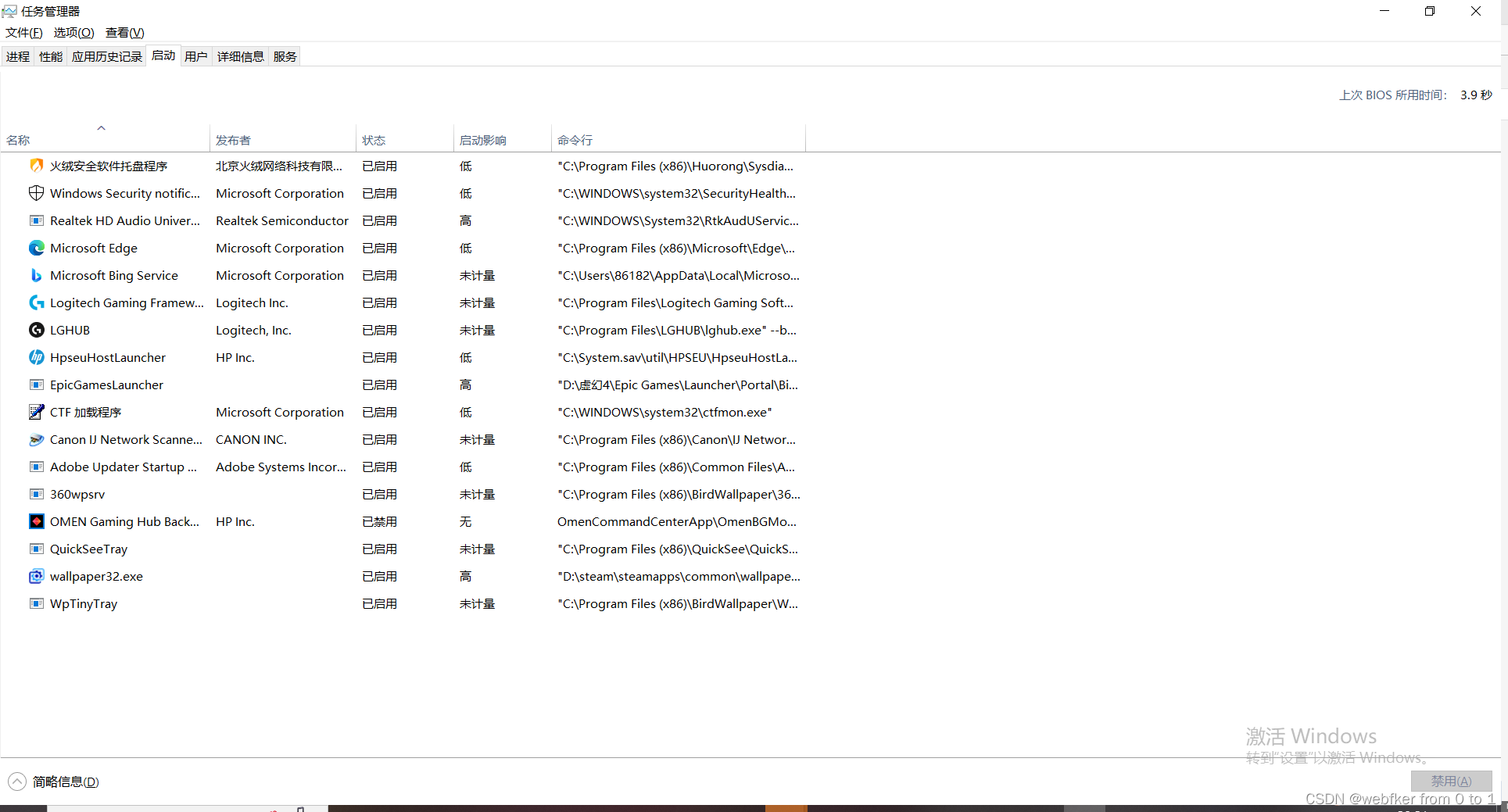Select the 火绒安全软件托盘程序 name
Image resolution: width=1508 pixels, height=812 pixels.
109,166
